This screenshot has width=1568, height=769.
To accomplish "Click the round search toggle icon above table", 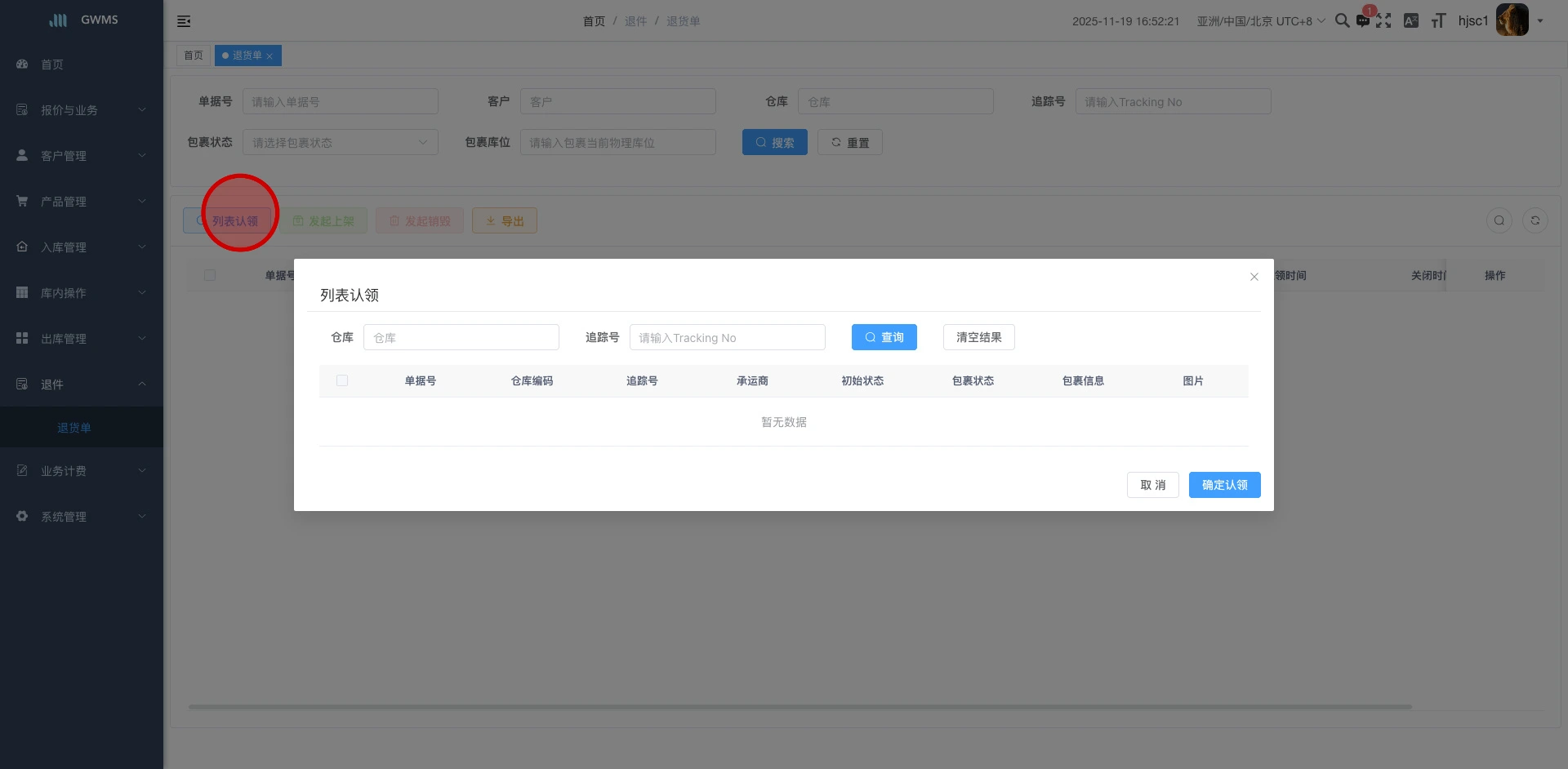I will click(x=1499, y=220).
